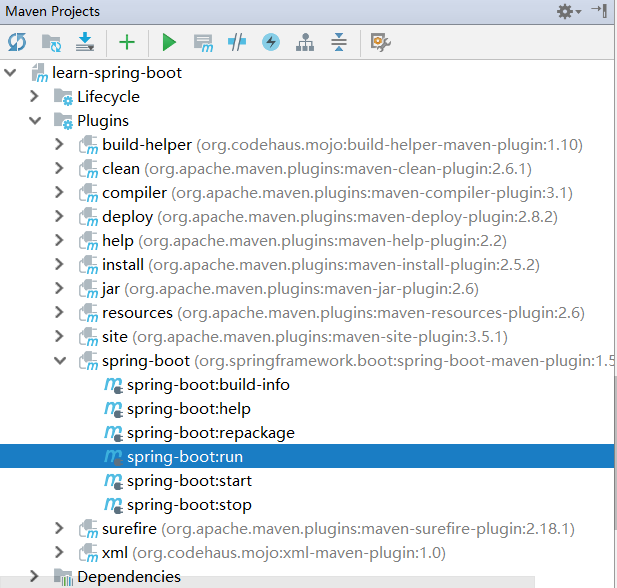
Task: Expand the Dependencies node
Action: tap(35, 577)
